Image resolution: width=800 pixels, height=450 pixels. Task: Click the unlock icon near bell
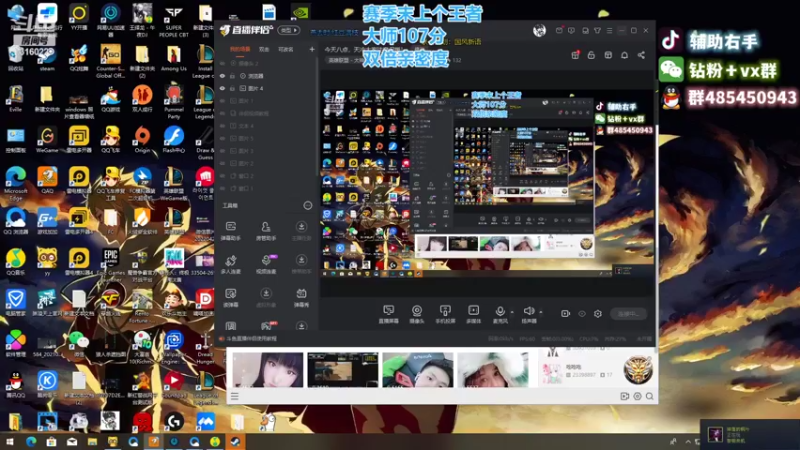pyautogui.click(x=591, y=55)
